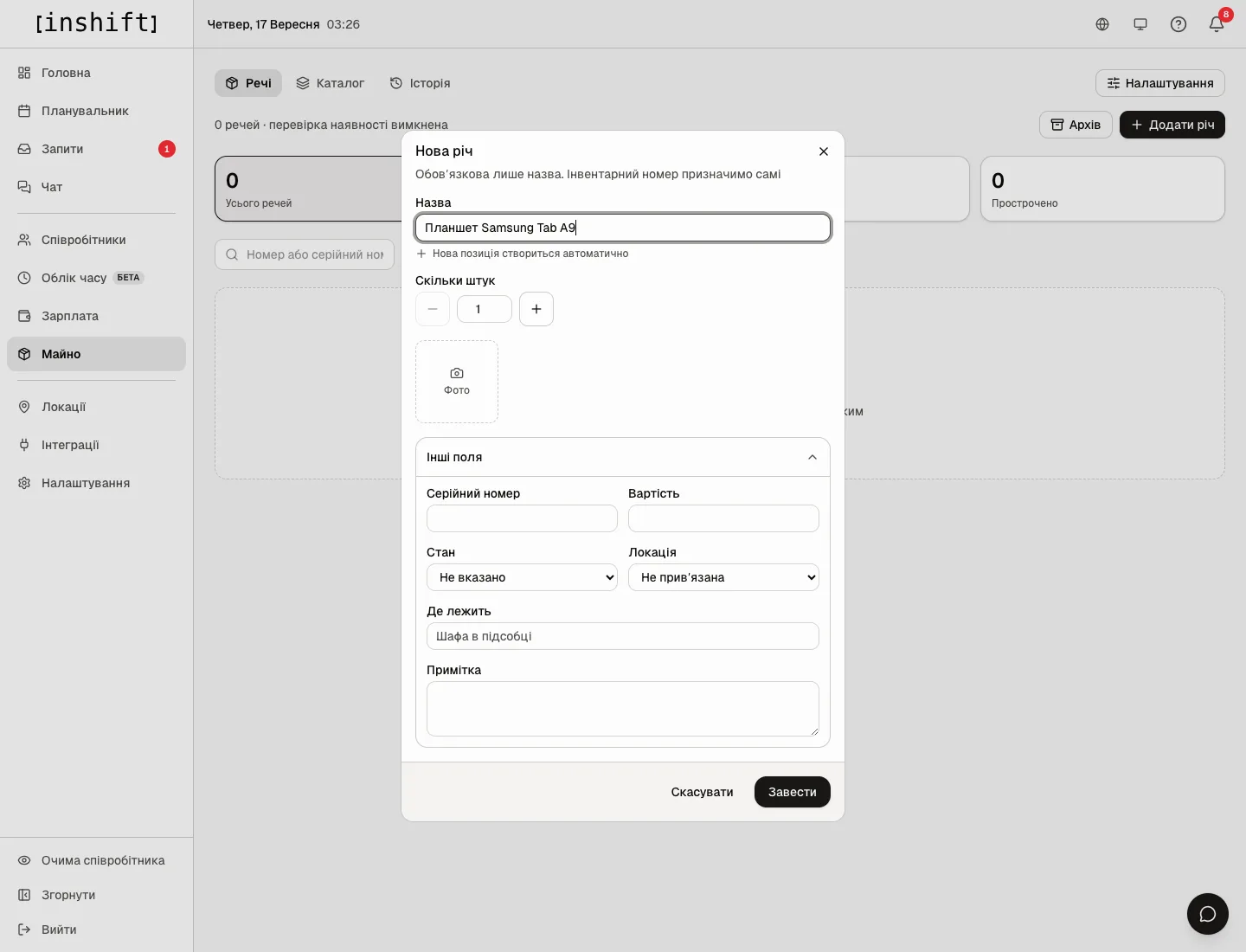This screenshot has height=952, width=1246.
Task: Open Інтеграції in sidebar
Action: click(96, 445)
